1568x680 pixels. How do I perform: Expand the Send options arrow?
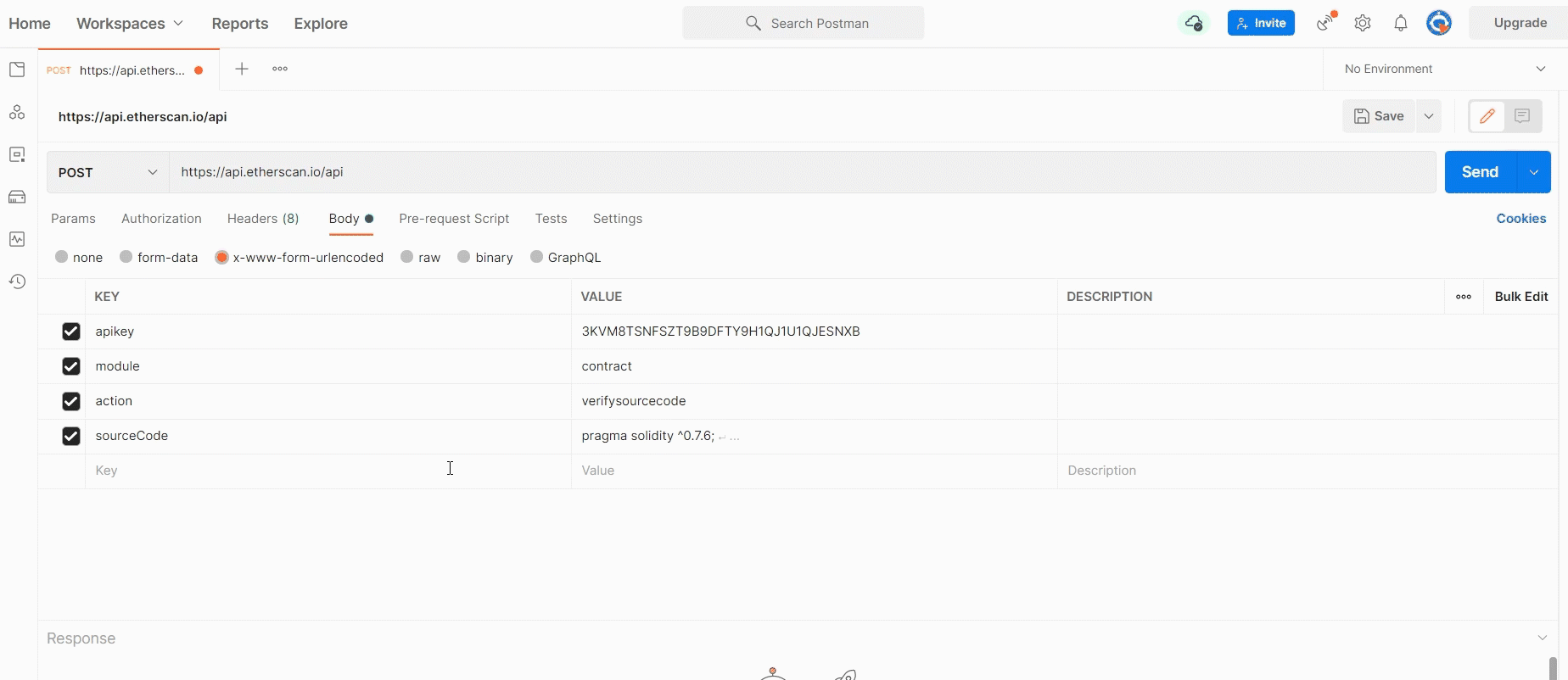click(x=1533, y=172)
